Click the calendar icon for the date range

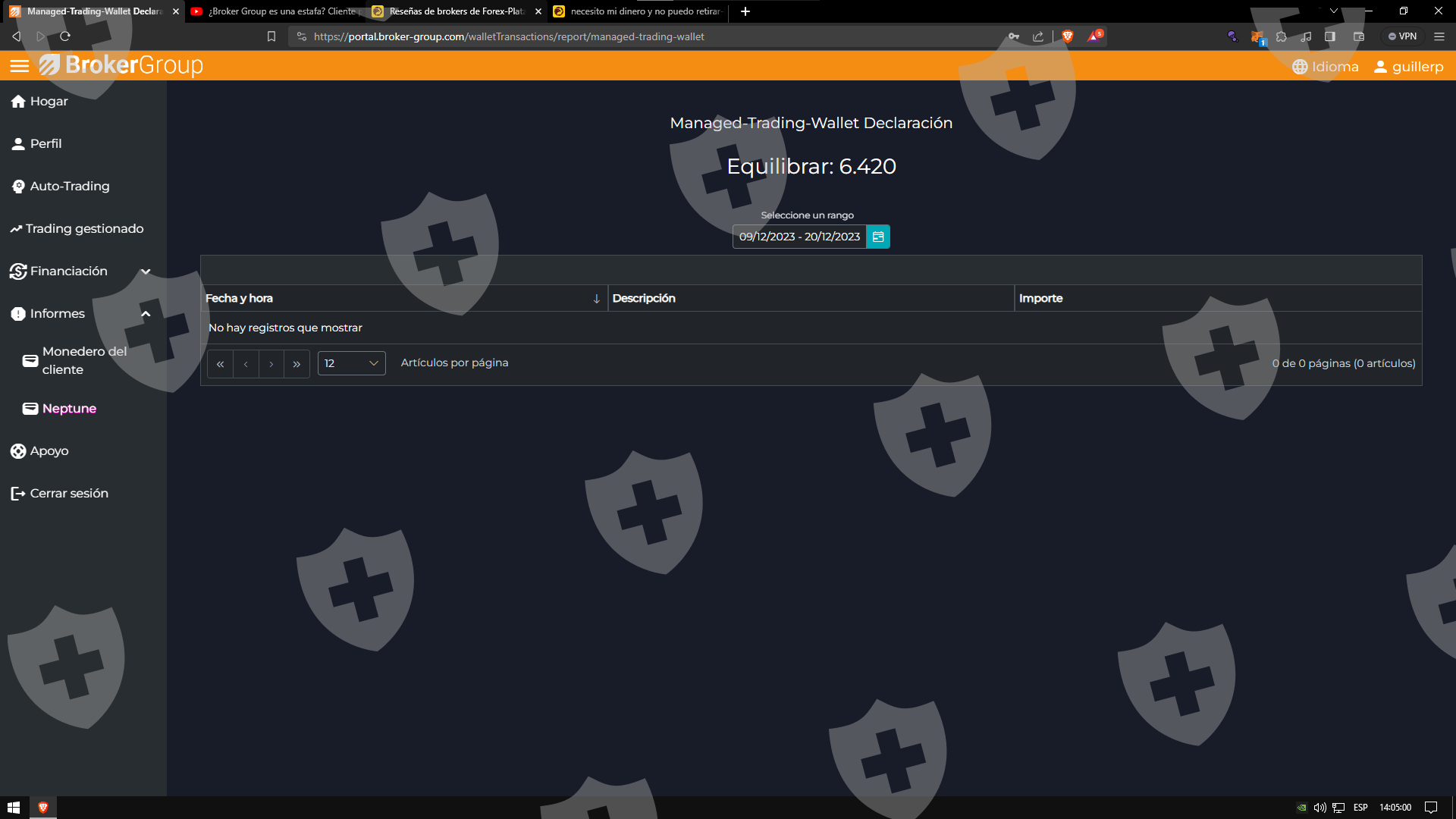point(878,237)
